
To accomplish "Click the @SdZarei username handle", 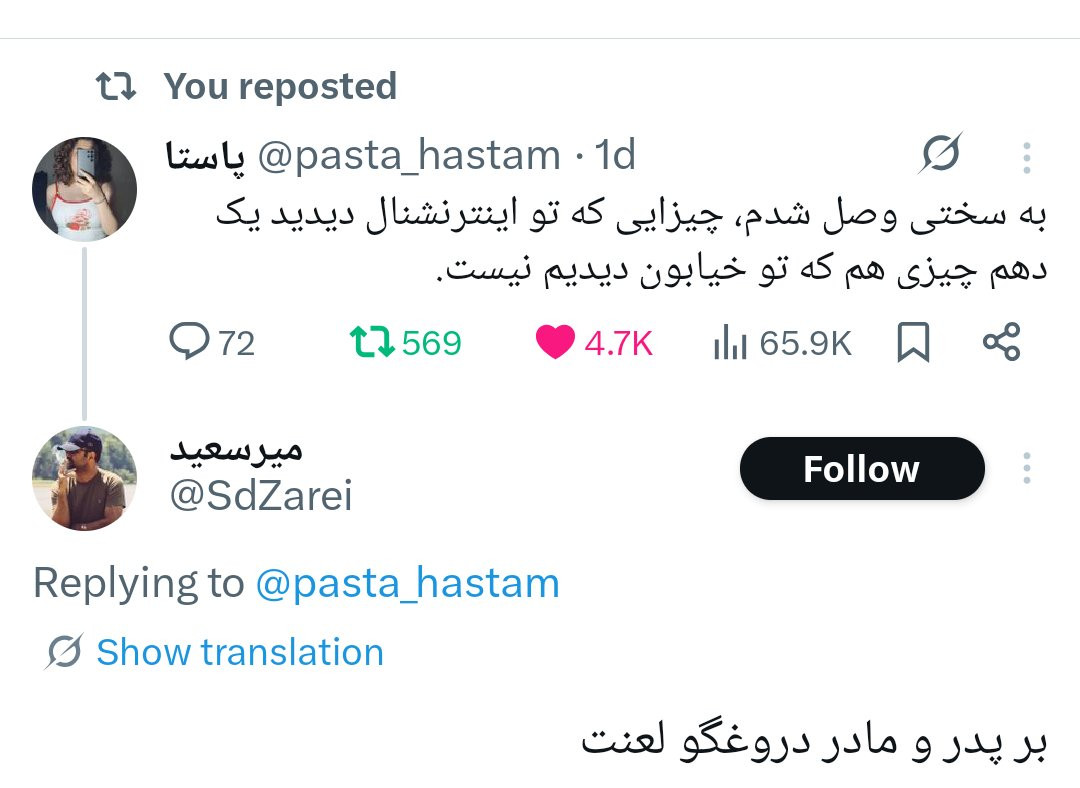I will tap(260, 495).
